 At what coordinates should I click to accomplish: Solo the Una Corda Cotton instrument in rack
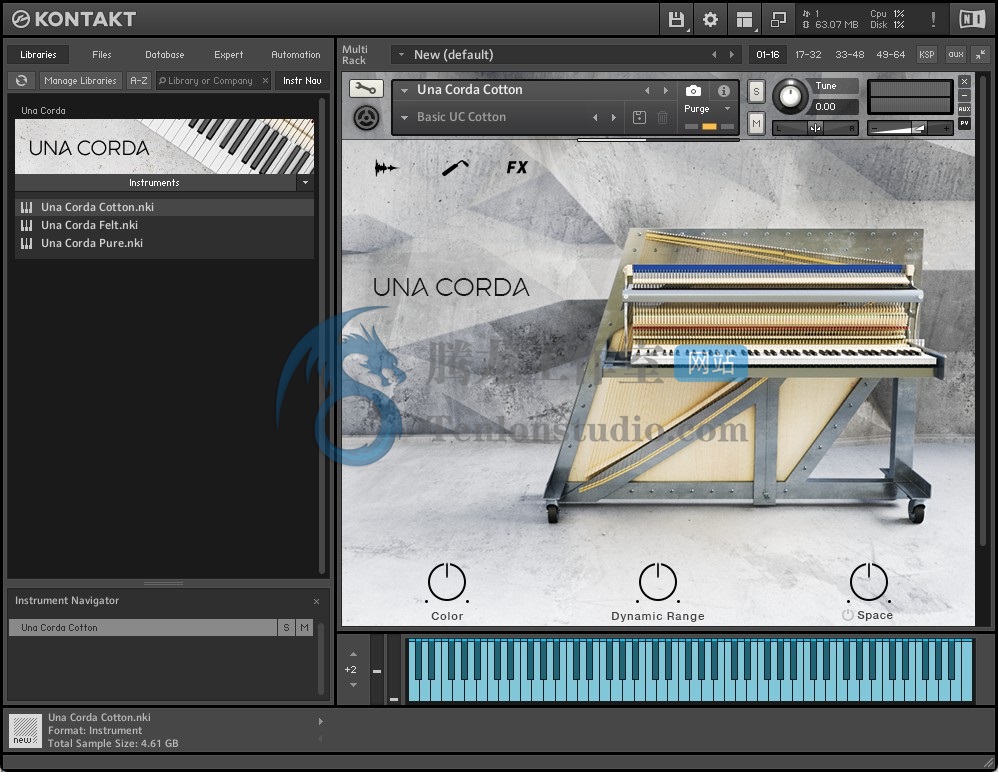coord(756,91)
